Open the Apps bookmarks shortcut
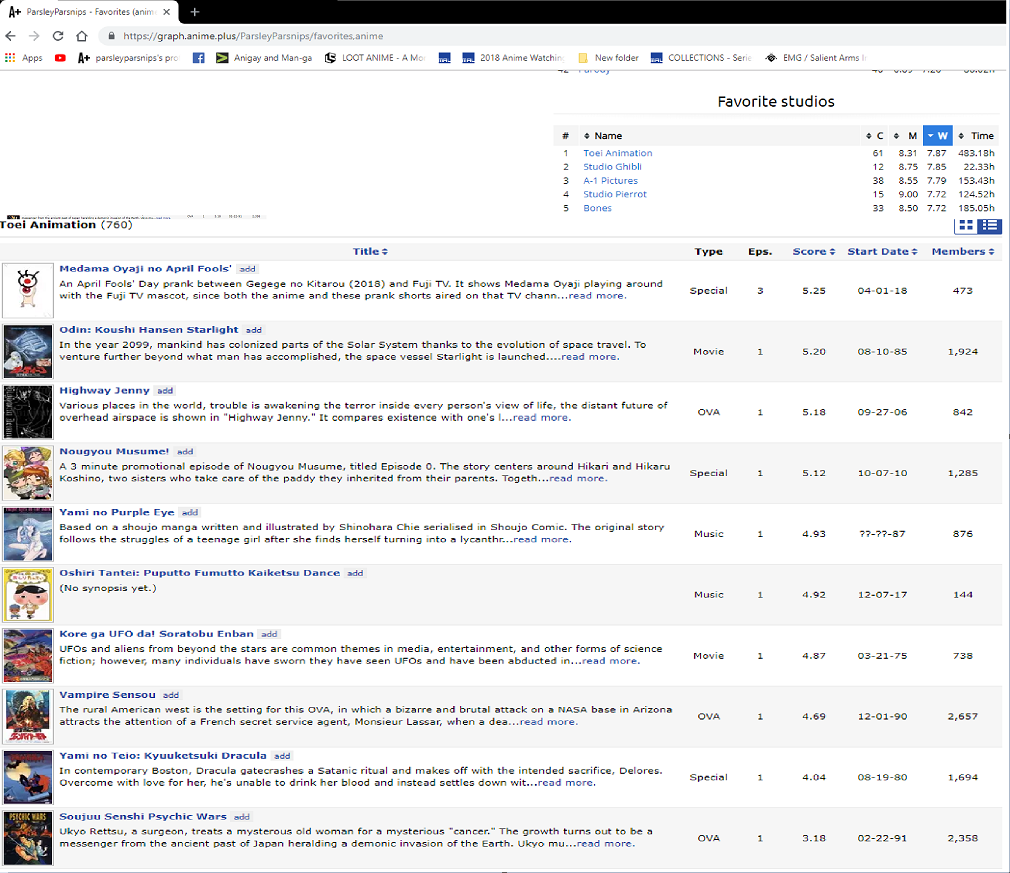This screenshot has height=873, width=1010. point(24,58)
